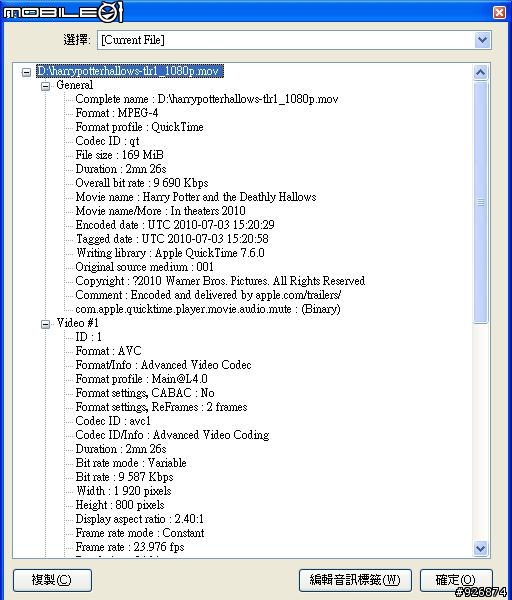Select Format profile : QuickTime row
Viewport: 512px width, 600px height.
139,127
